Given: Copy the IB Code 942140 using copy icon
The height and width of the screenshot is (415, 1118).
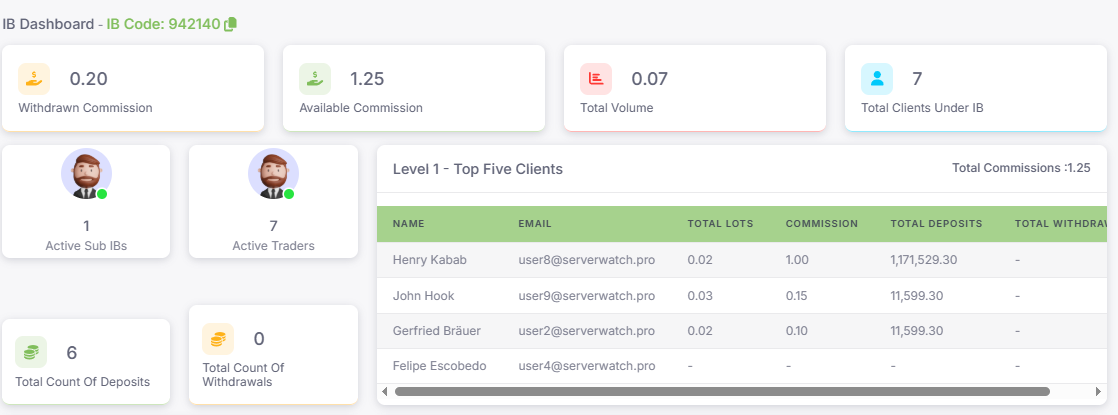Looking at the screenshot, I should tap(230, 24).
